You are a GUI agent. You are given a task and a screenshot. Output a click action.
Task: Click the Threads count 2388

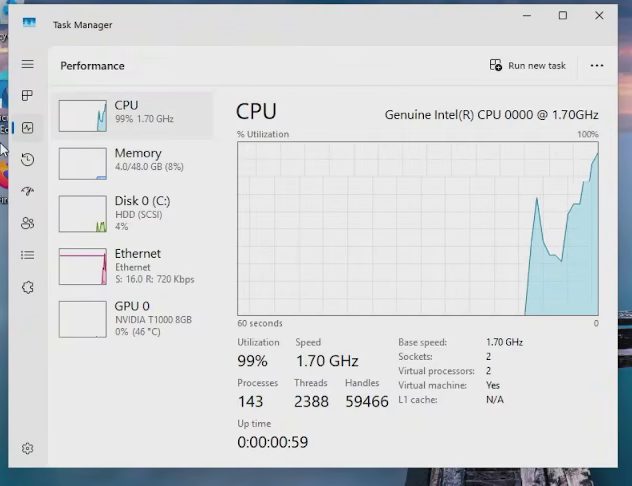[311, 401]
